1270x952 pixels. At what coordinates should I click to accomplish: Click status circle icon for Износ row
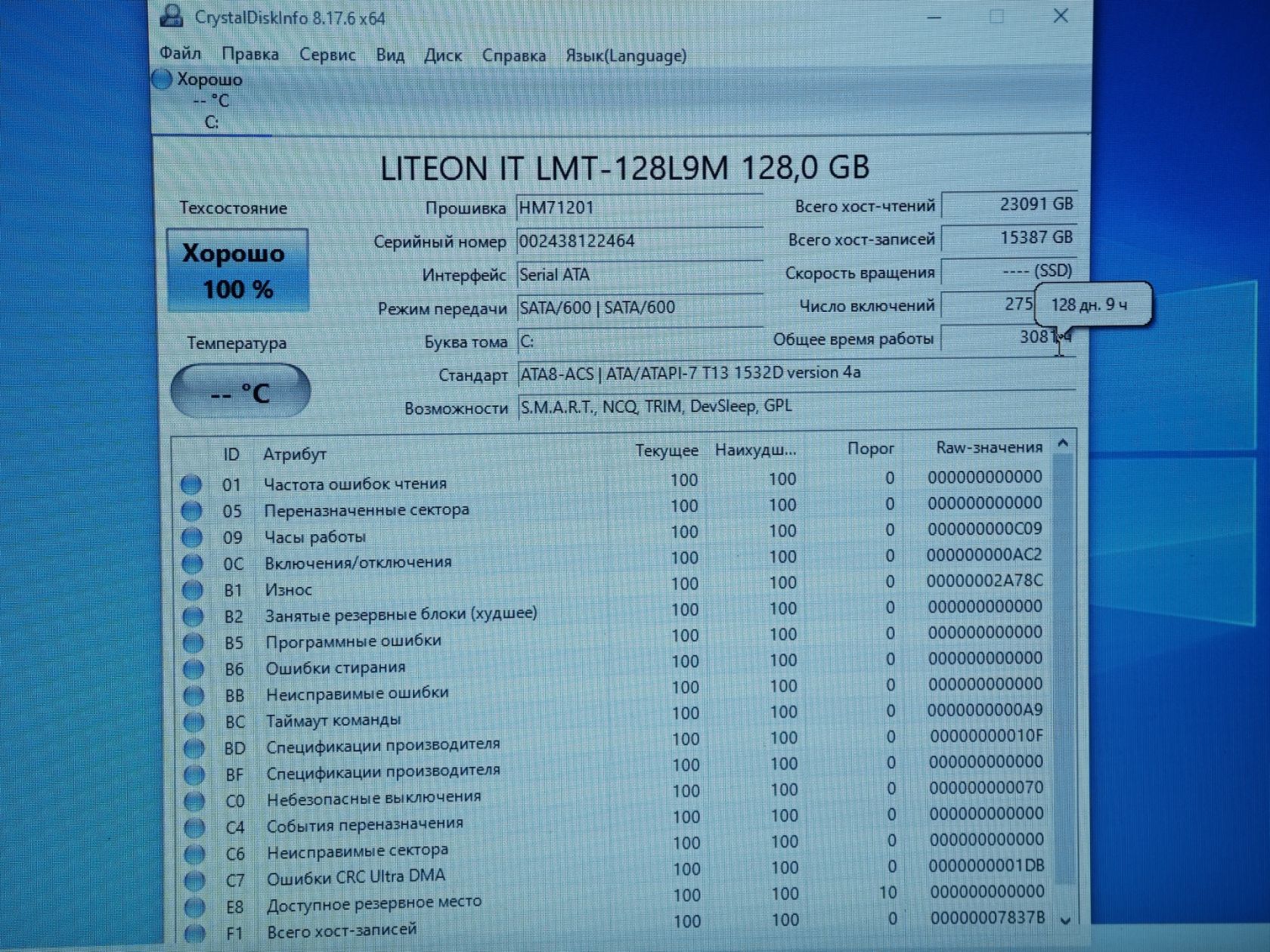coord(193,590)
